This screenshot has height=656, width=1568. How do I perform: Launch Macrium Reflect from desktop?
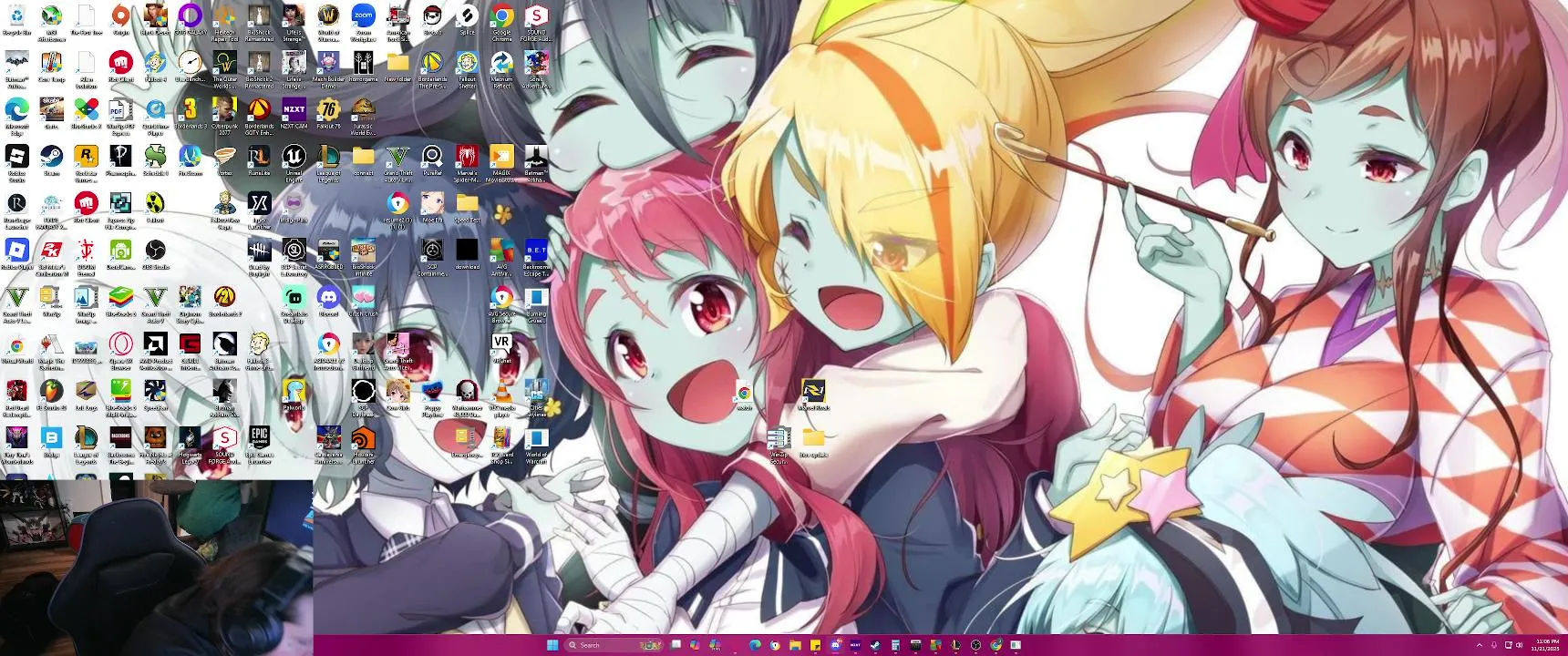click(x=501, y=68)
